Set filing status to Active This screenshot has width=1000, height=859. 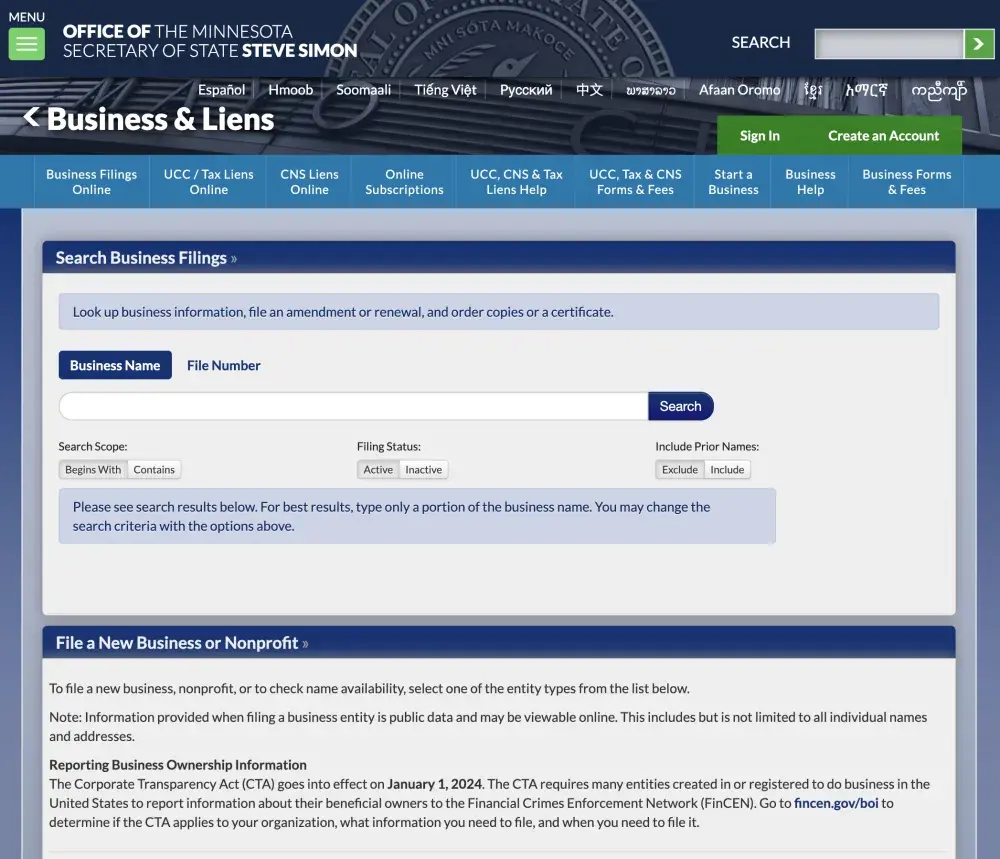[378, 470]
